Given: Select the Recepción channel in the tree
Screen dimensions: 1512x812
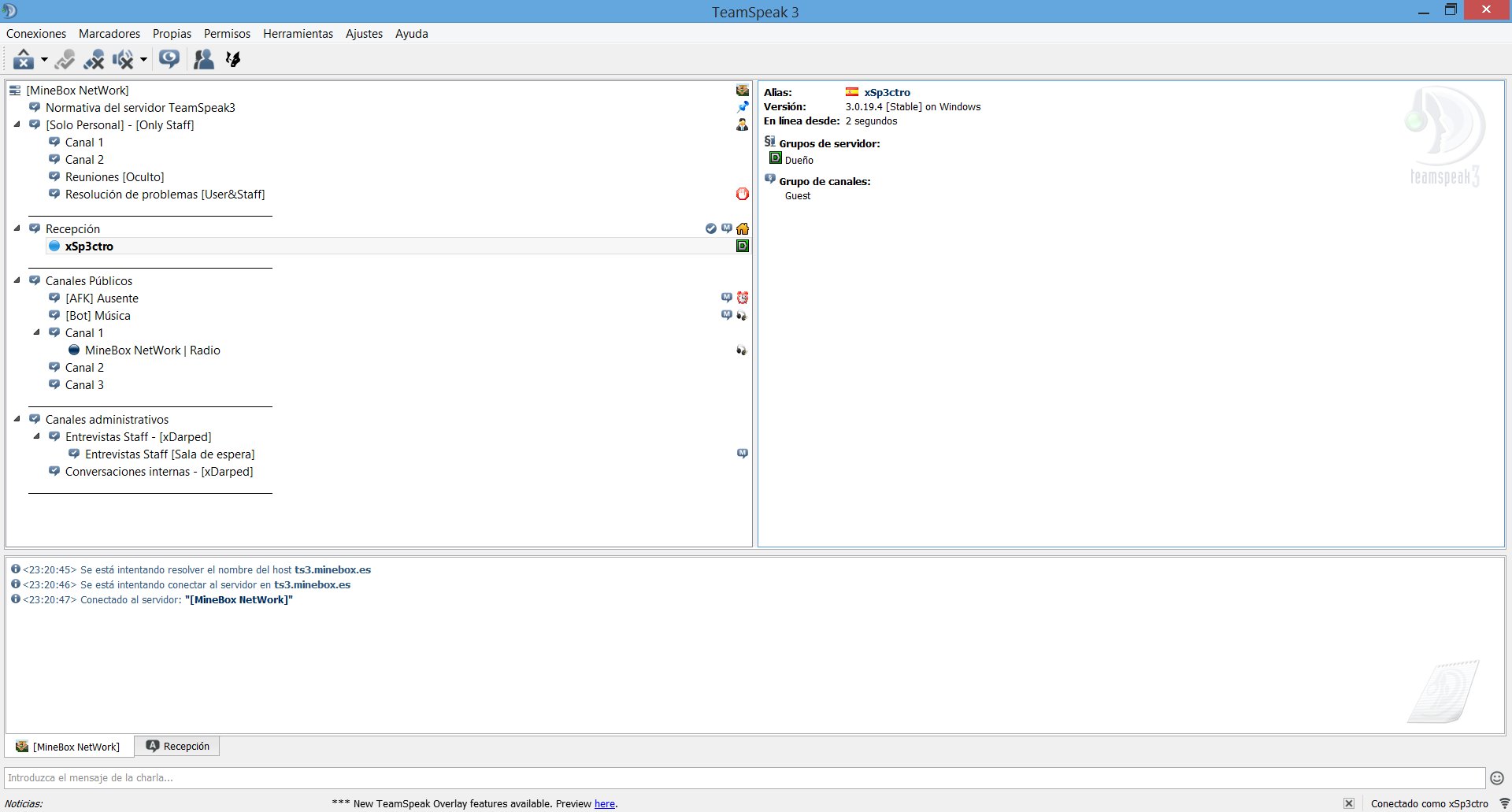Looking at the screenshot, I should [x=72, y=229].
